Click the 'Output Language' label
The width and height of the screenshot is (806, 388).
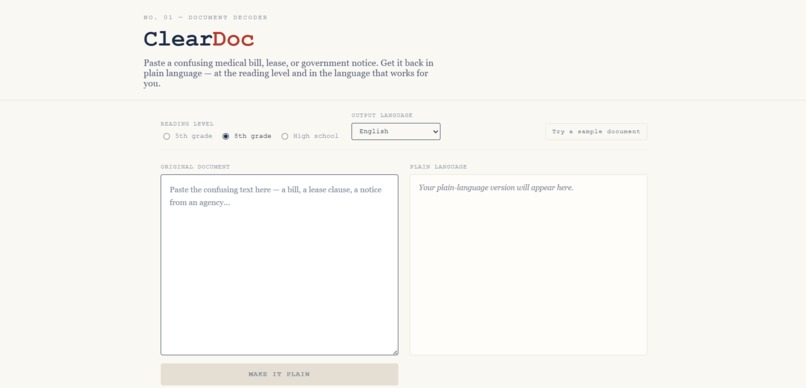coord(382,116)
